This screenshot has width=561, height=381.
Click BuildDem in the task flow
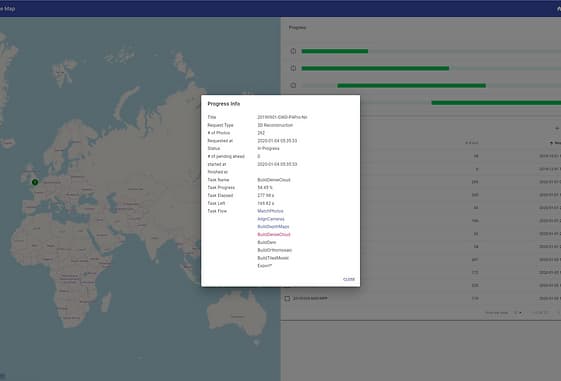tap(267, 242)
